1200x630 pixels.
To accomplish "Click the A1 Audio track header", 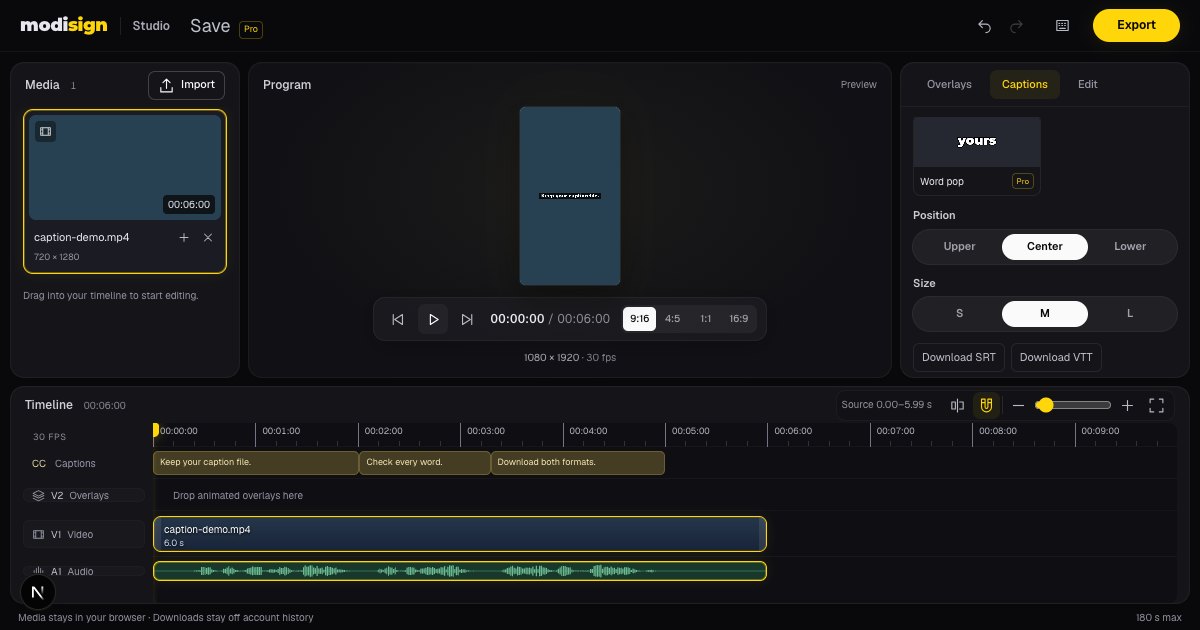I will pos(84,571).
